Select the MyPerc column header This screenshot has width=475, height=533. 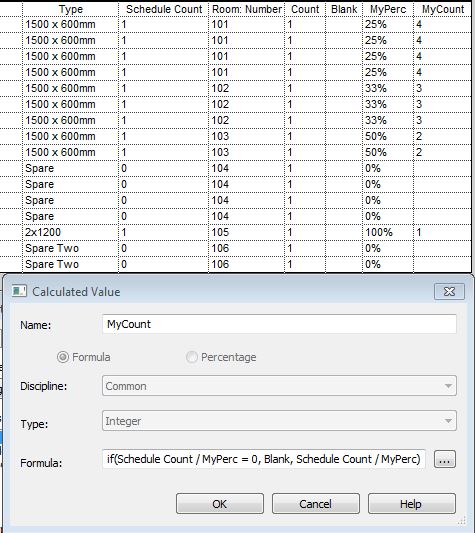point(388,9)
